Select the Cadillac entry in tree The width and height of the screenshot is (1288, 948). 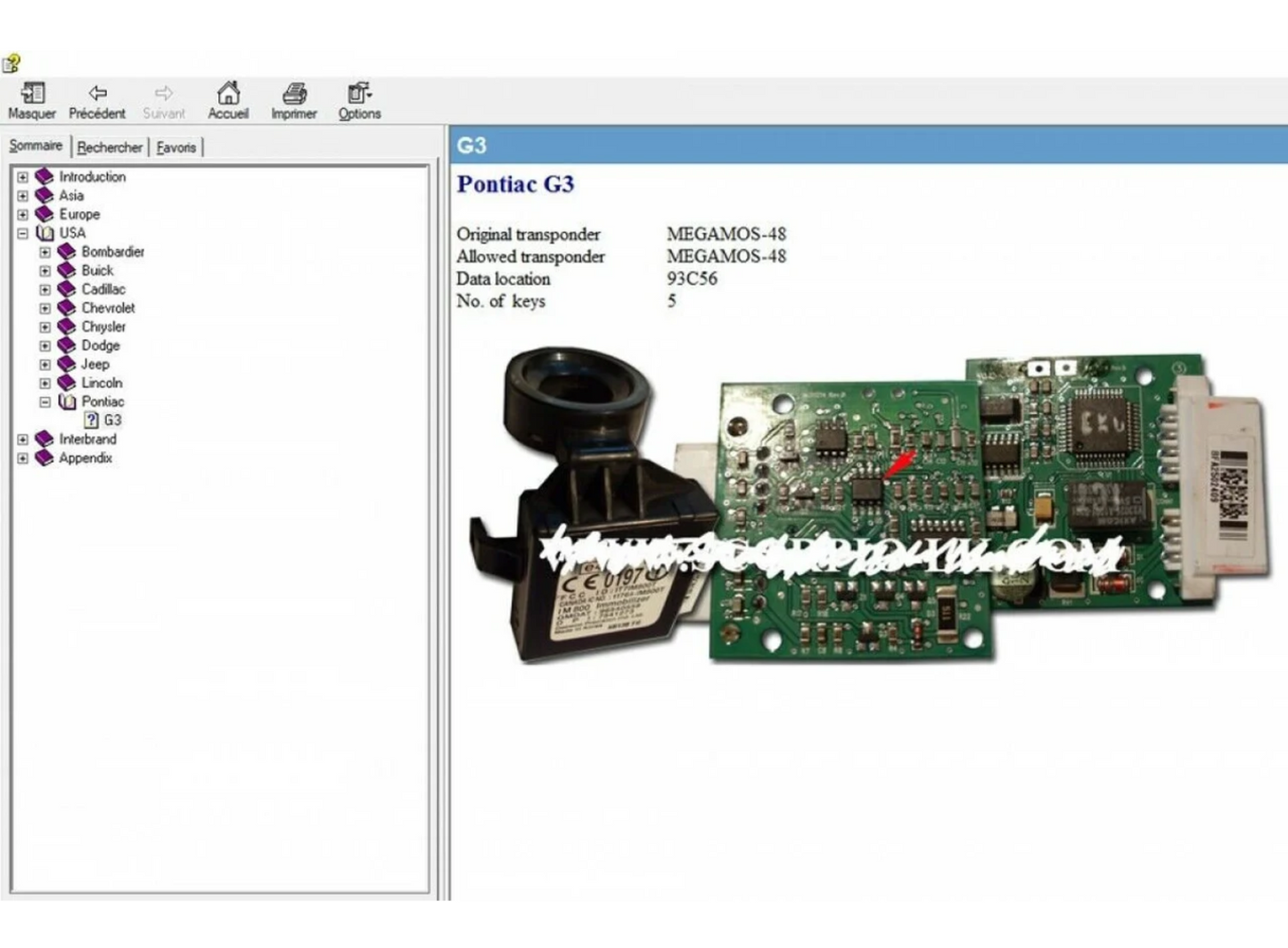coord(103,289)
